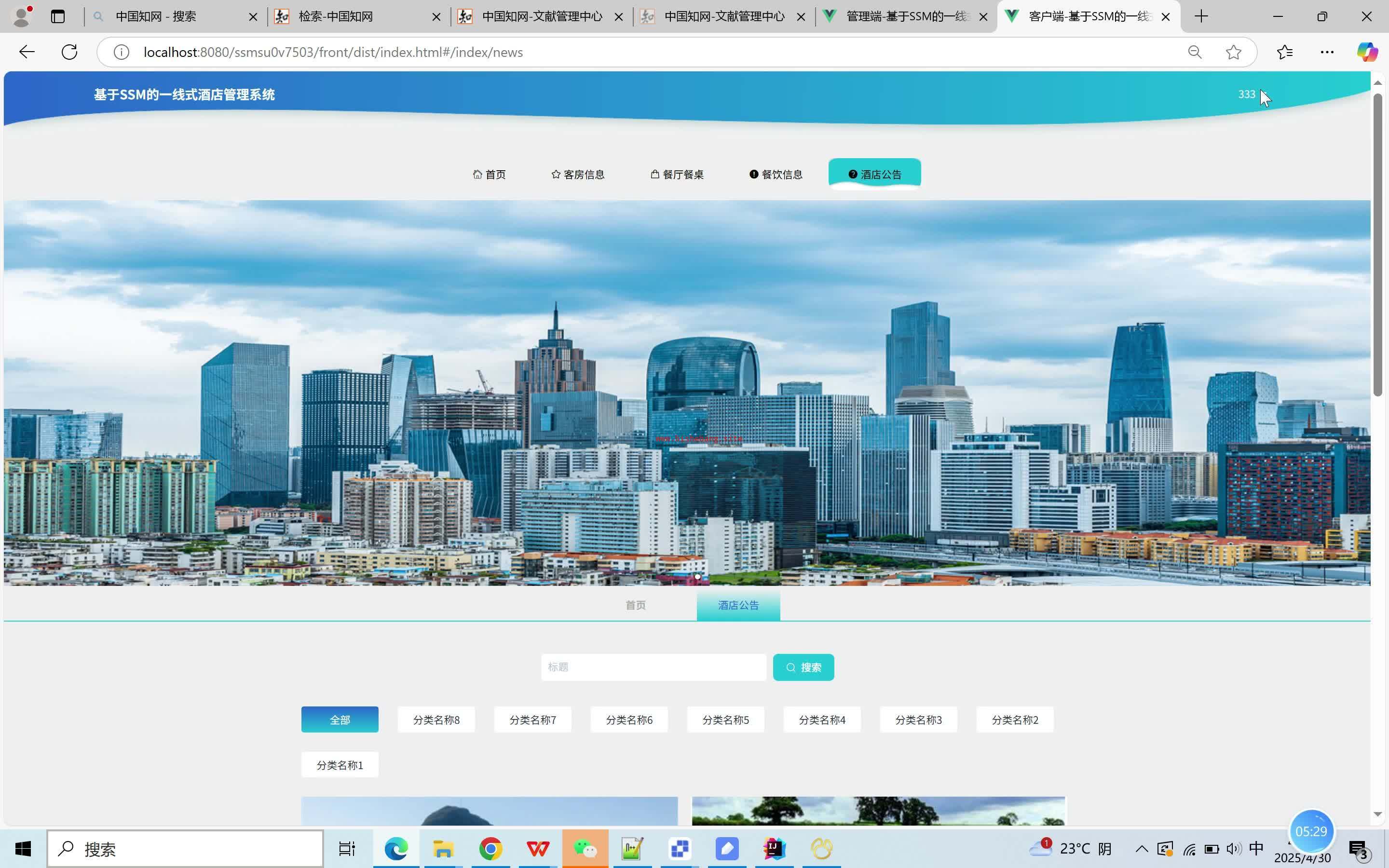Launch IntelliJ IDEA from the taskbar
The height and width of the screenshot is (868, 1389).
click(x=774, y=849)
